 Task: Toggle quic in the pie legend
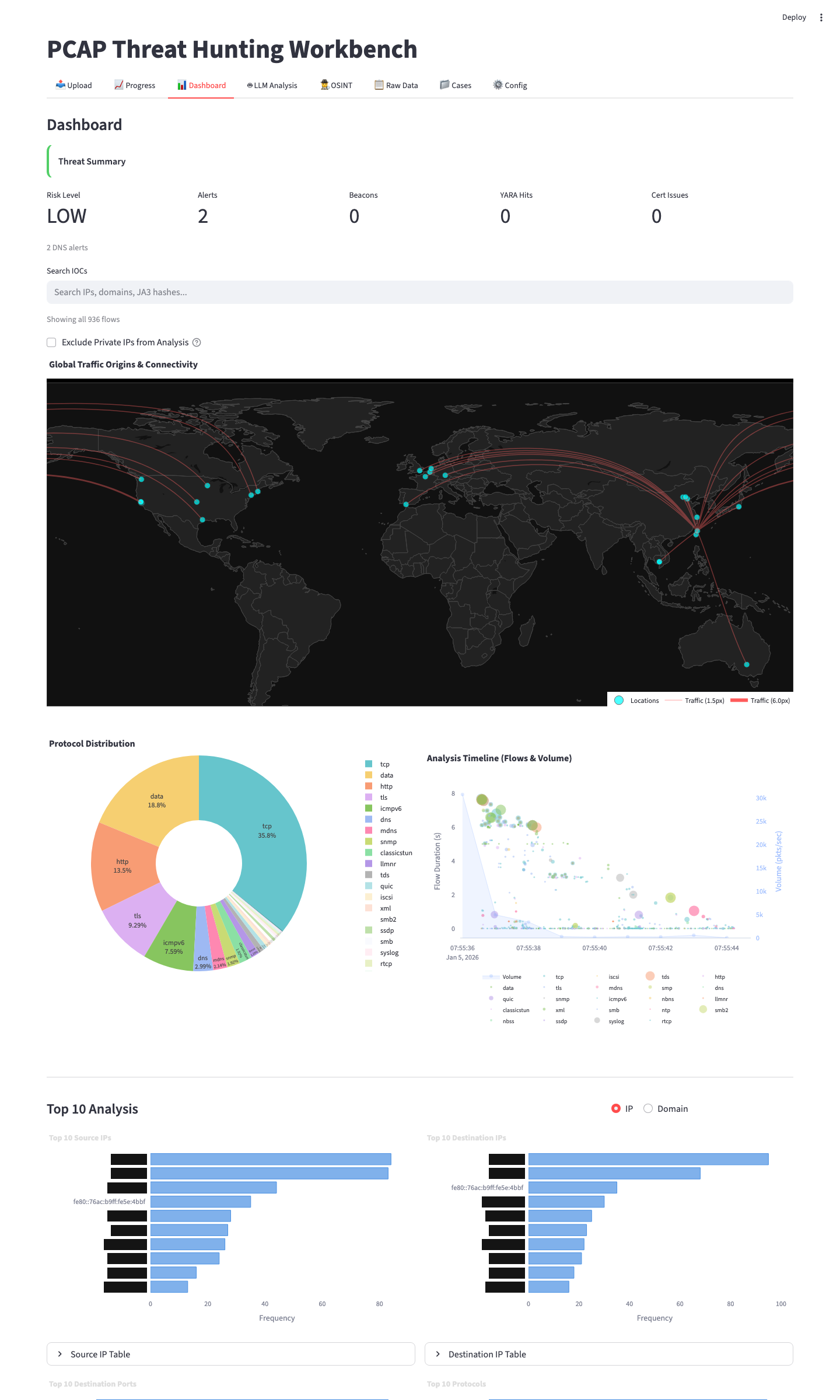tap(379, 886)
